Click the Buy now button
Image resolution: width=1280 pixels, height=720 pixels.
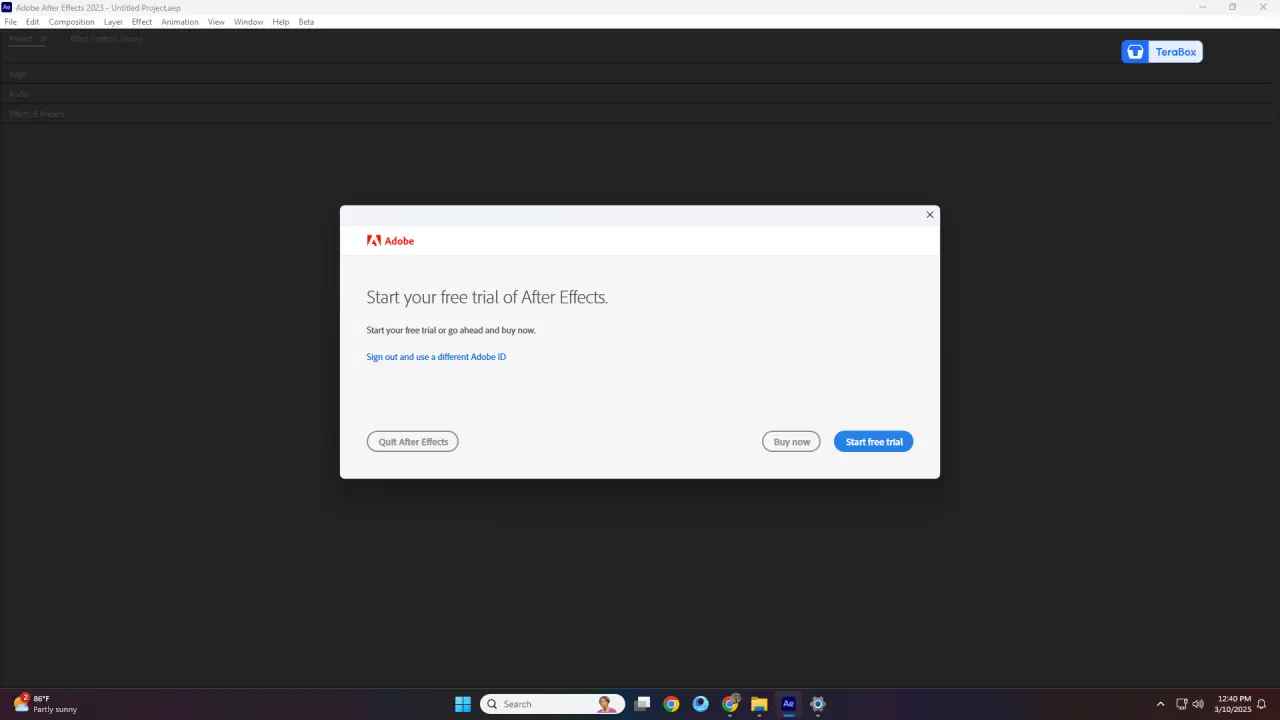[x=791, y=442]
